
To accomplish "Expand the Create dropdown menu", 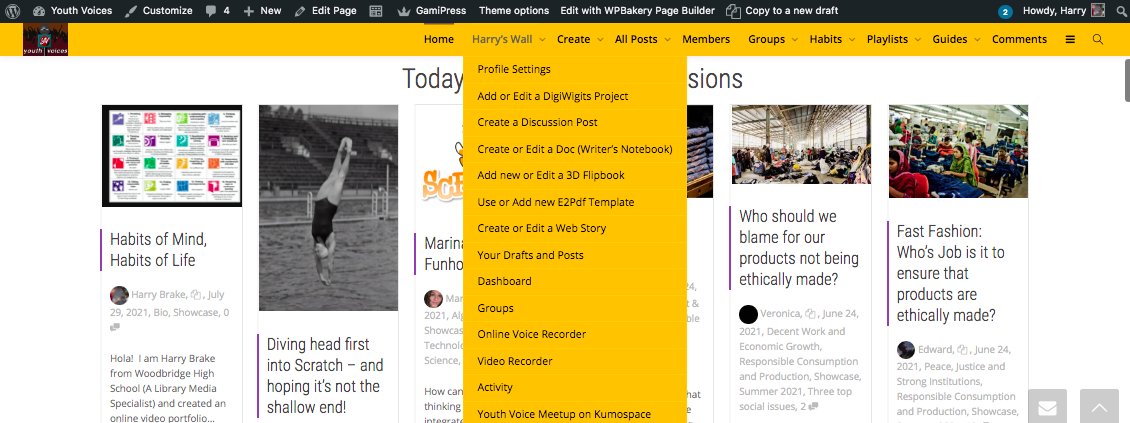I will coord(580,40).
